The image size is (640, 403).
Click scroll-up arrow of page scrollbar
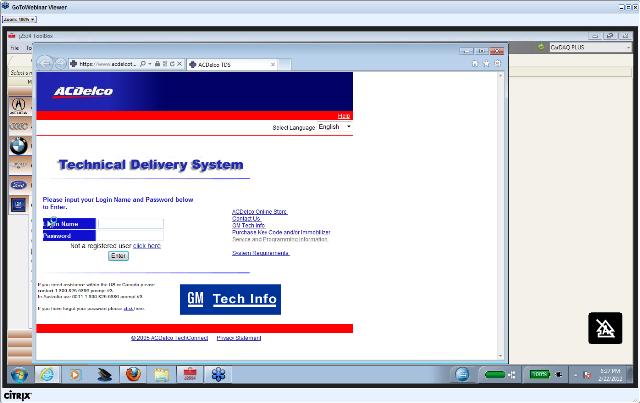(501, 76)
